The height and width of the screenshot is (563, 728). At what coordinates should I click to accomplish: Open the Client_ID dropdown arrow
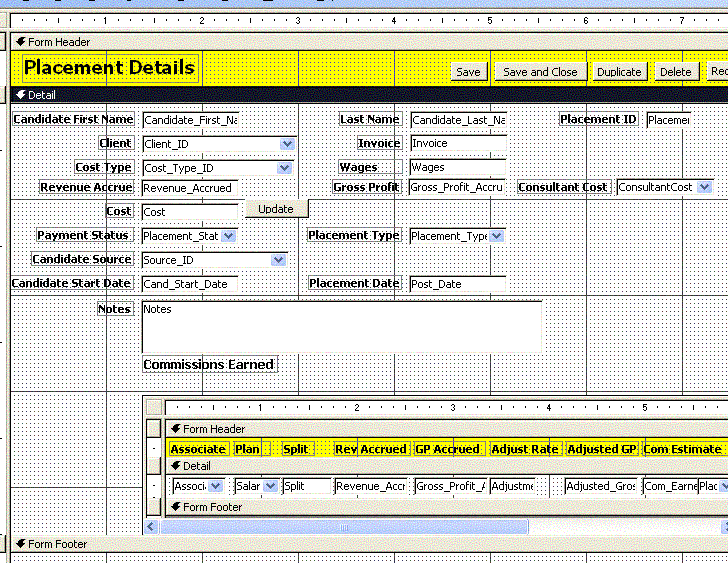287,144
